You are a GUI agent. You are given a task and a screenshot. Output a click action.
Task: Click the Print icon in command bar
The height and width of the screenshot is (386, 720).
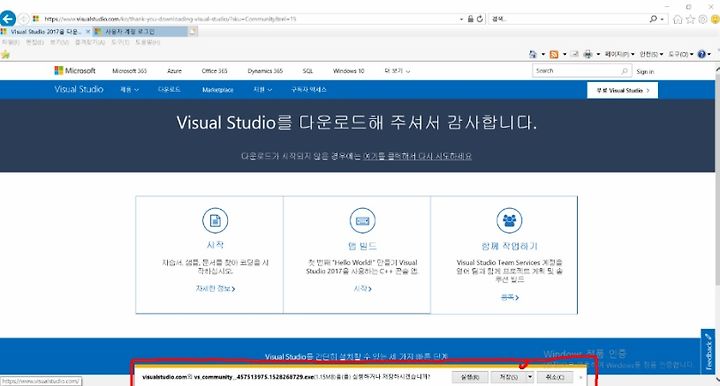point(588,54)
